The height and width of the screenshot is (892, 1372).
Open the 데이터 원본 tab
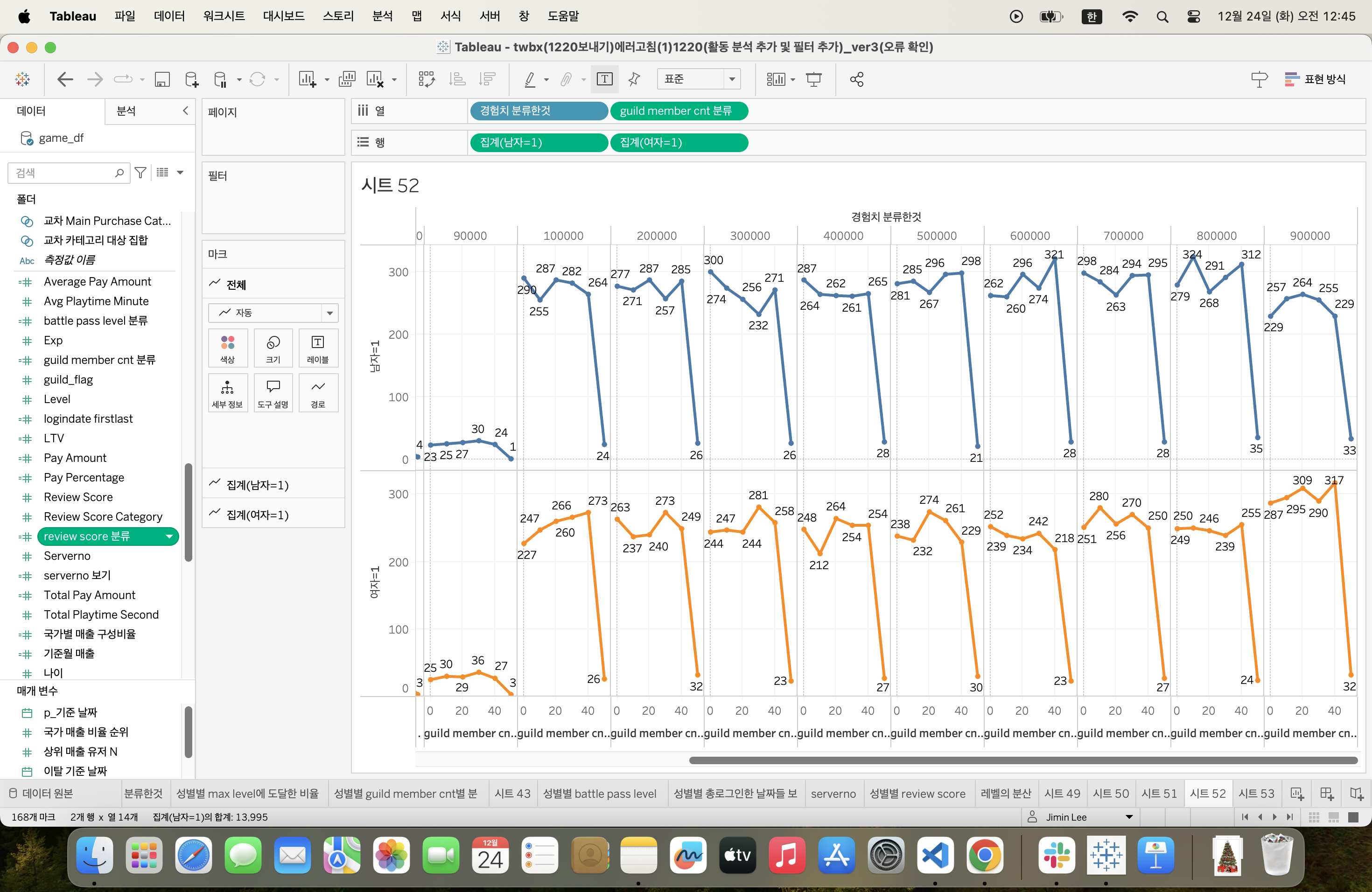click(x=42, y=794)
